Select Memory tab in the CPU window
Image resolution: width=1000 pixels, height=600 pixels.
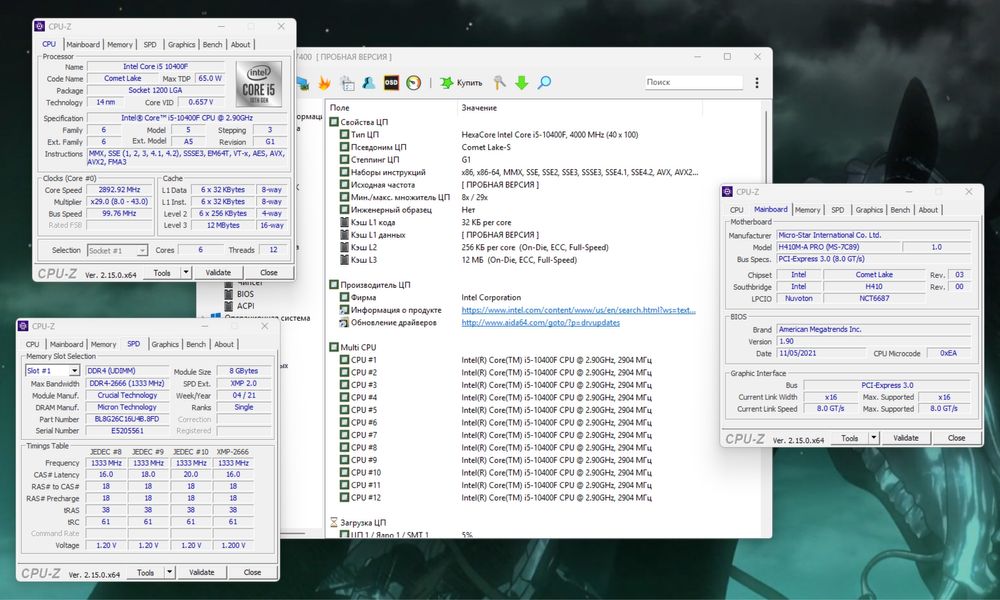pyautogui.click(x=120, y=45)
